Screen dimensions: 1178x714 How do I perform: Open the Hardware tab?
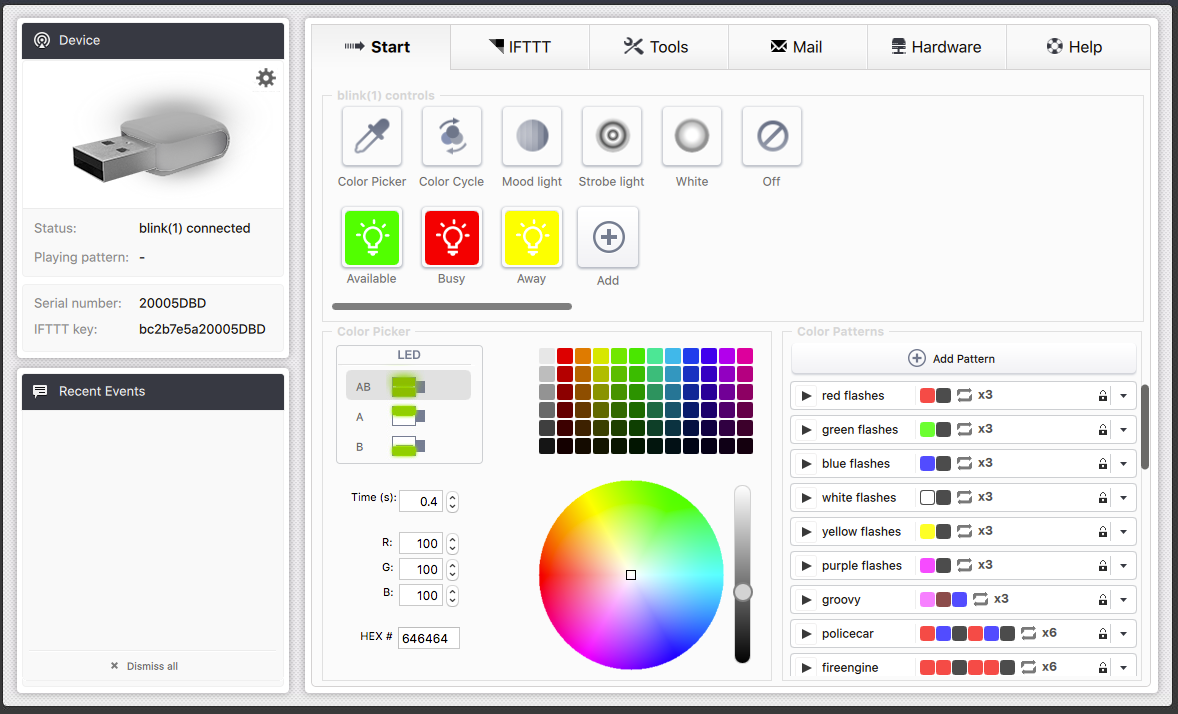click(x=936, y=47)
